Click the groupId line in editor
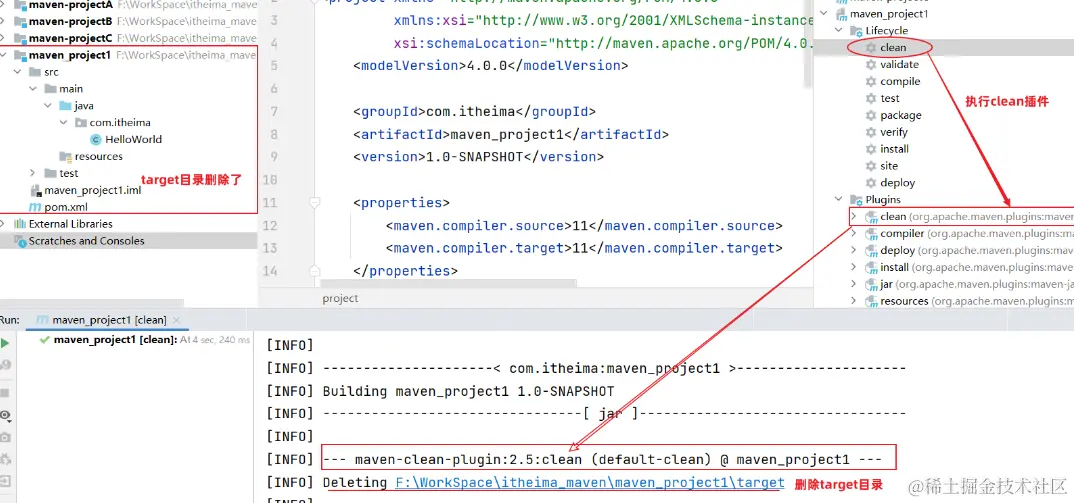This screenshot has height=503, width=1074. [x=474, y=112]
